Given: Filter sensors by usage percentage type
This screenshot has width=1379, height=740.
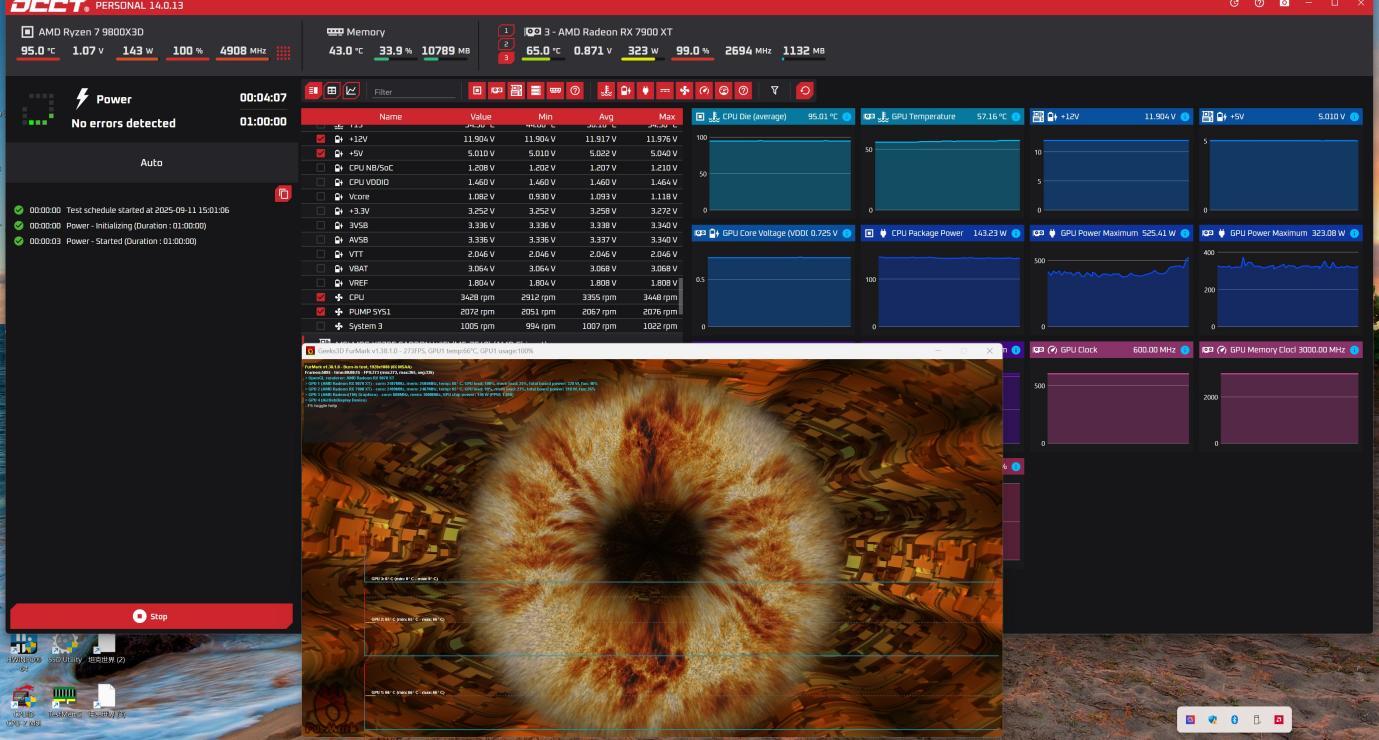Looking at the screenshot, I should click(723, 91).
